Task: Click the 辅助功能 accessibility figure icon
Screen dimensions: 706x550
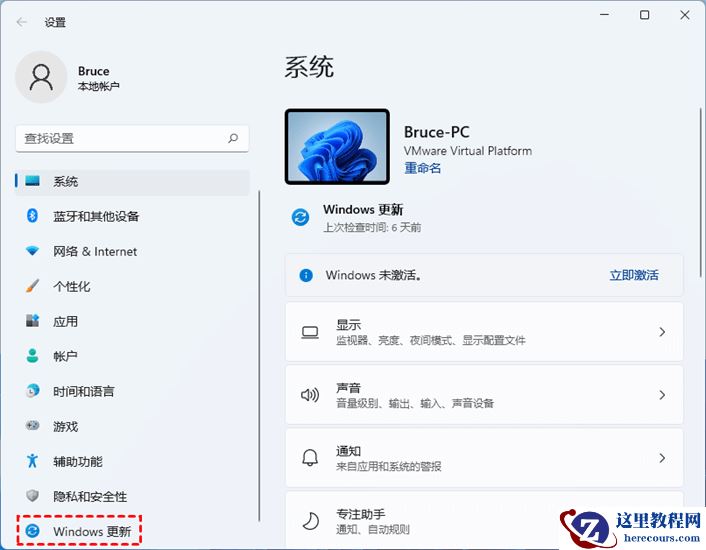Action: 32,460
